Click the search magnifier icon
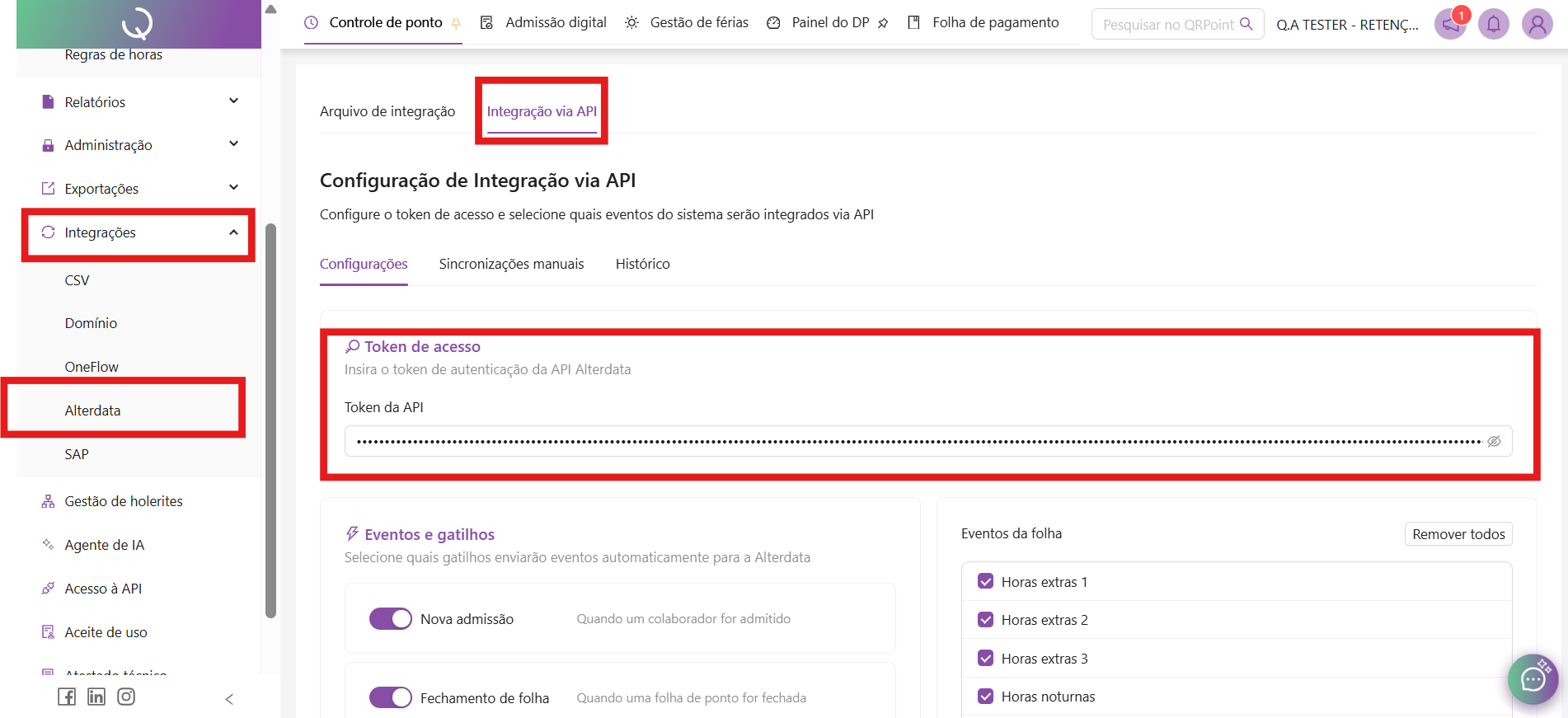The image size is (1568, 718). (x=1246, y=24)
